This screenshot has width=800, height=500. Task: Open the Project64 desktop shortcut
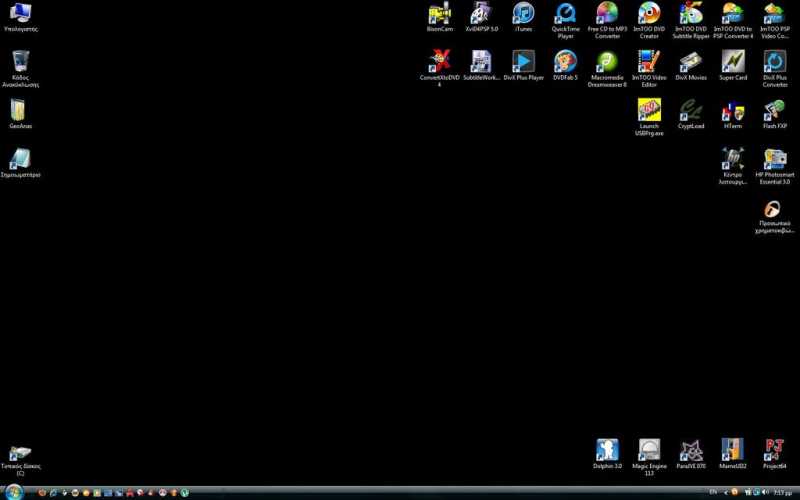click(x=775, y=450)
